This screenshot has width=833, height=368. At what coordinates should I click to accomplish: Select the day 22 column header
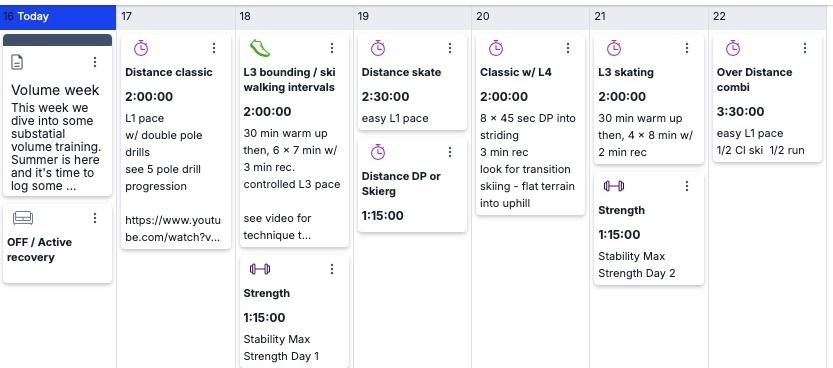pos(770,17)
